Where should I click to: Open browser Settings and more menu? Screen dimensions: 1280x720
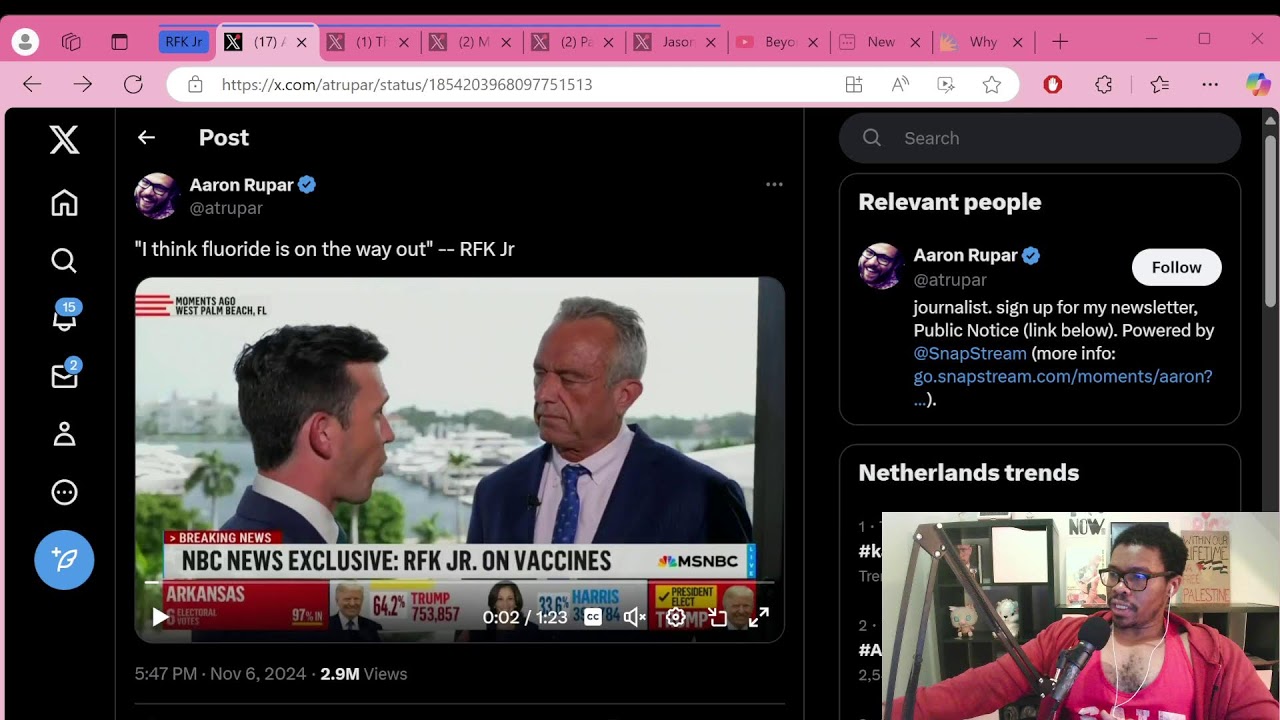click(x=1210, y=85)
